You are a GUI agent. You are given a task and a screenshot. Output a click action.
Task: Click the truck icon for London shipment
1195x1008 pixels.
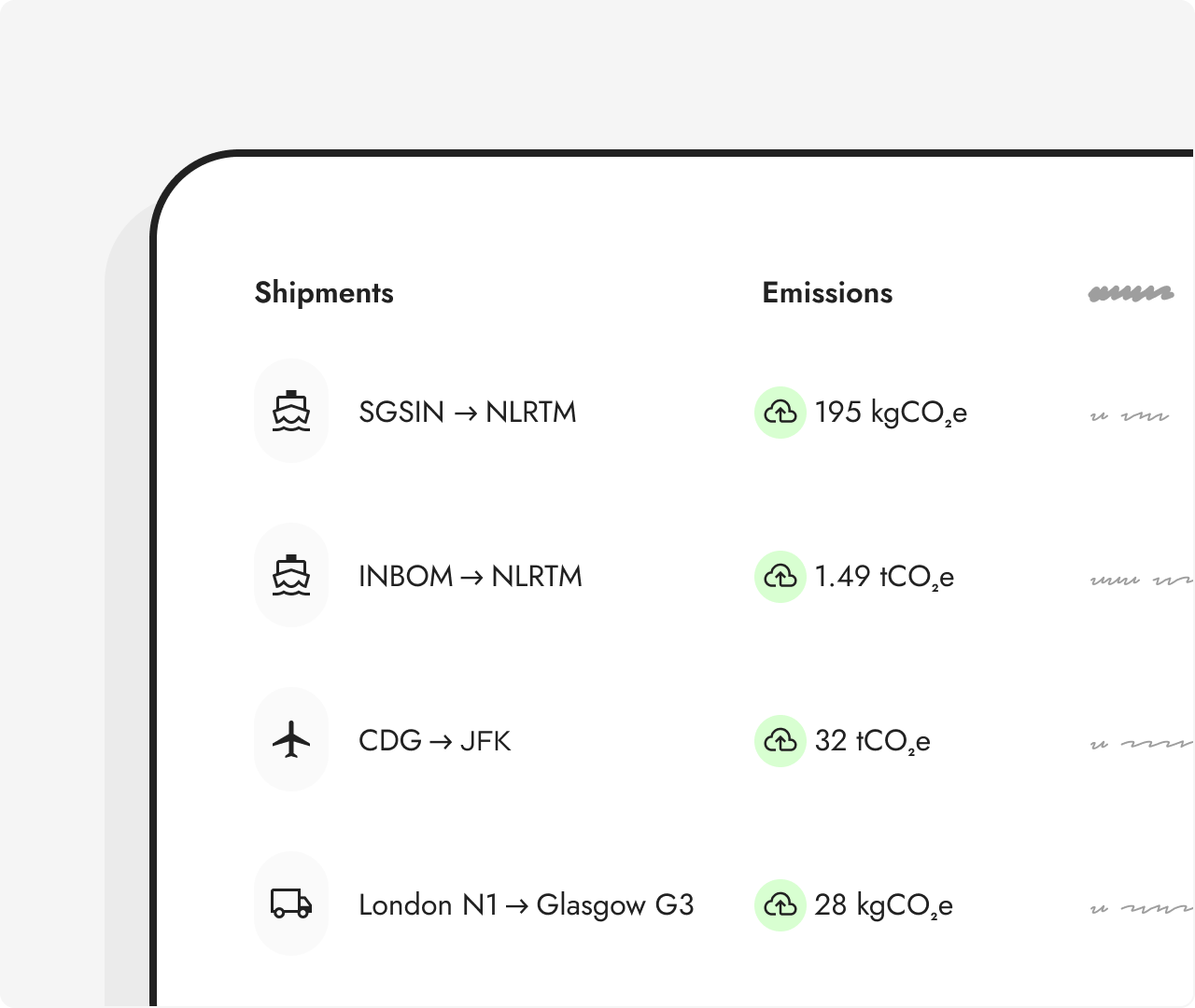pos(291,903)
